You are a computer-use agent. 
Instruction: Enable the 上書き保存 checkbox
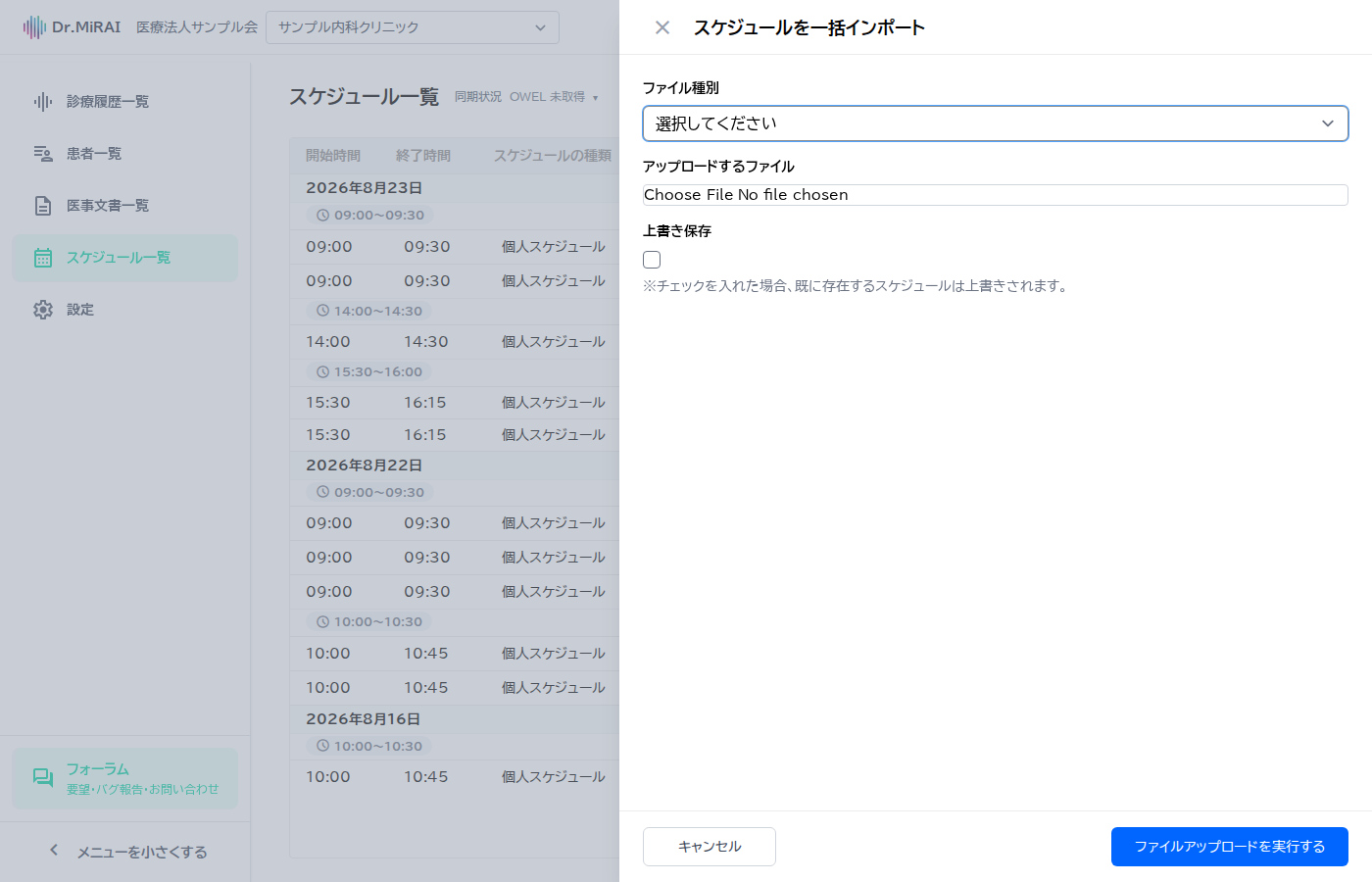[652, 260]
